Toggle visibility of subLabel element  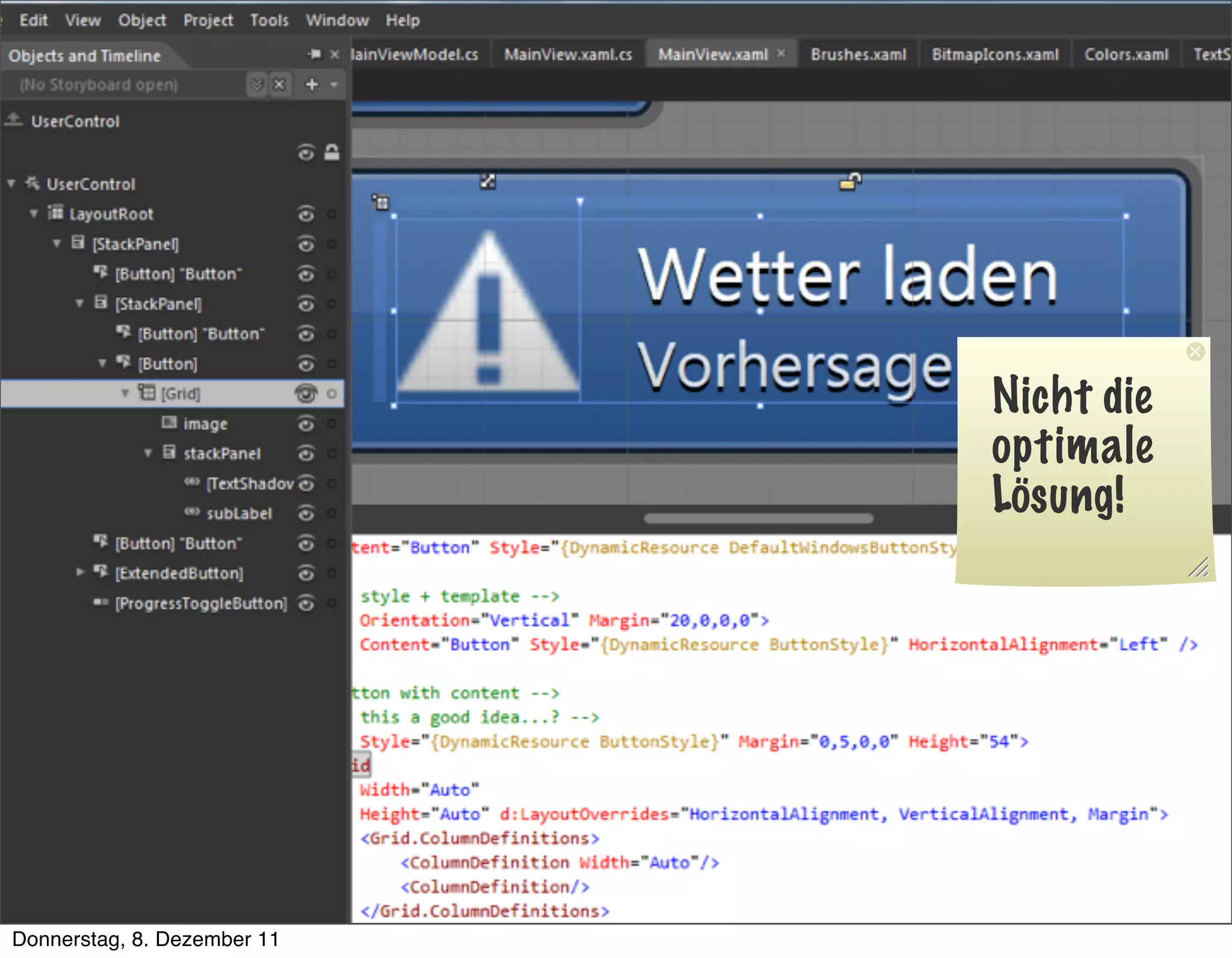pyautogui.click(x=306, y=514)
